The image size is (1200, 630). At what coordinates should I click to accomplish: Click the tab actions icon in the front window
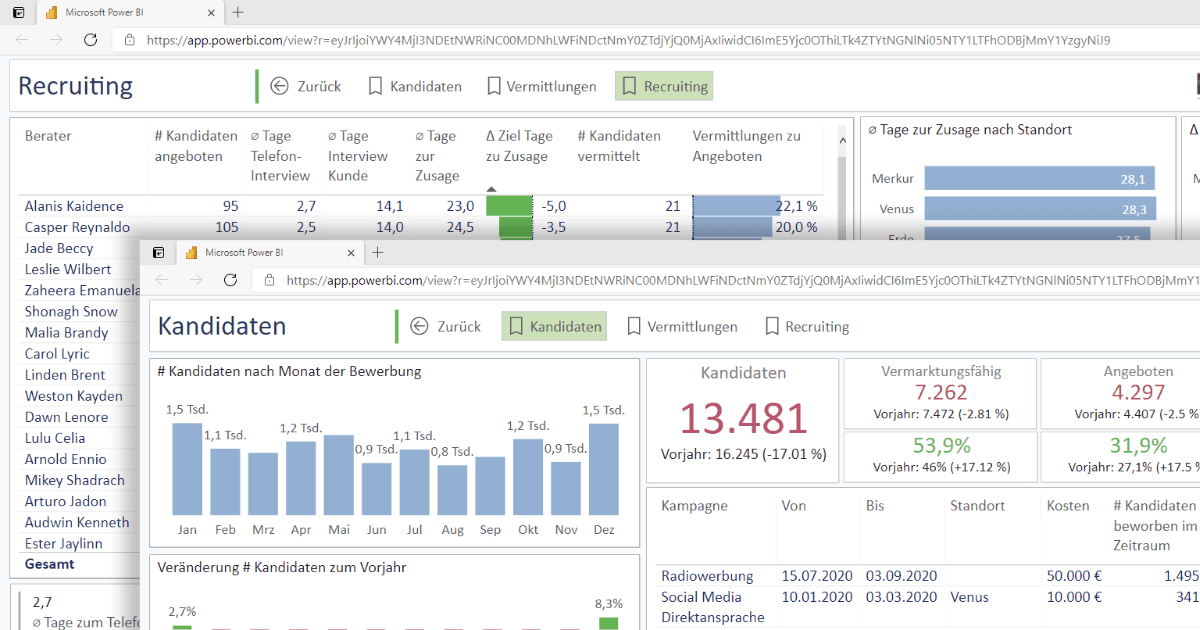coord(158,253)
